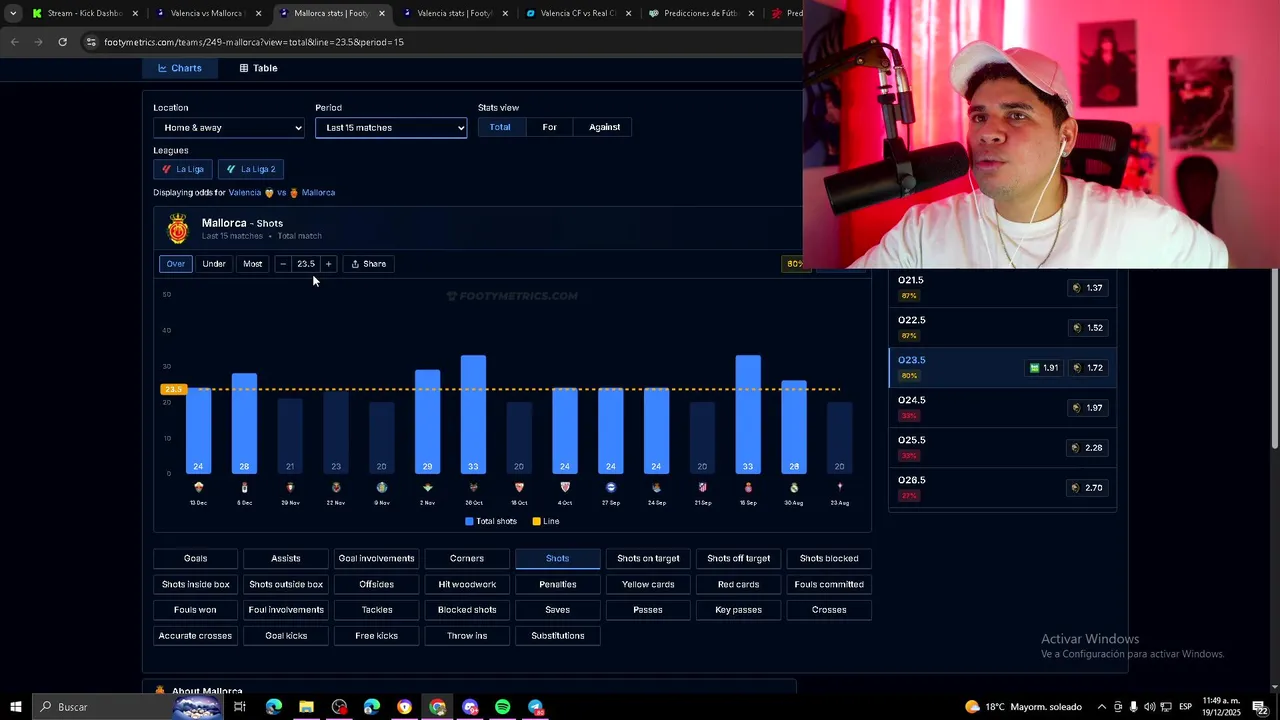
Task: Select the Accurate crosses stat
Action: (x=195, y=636)
